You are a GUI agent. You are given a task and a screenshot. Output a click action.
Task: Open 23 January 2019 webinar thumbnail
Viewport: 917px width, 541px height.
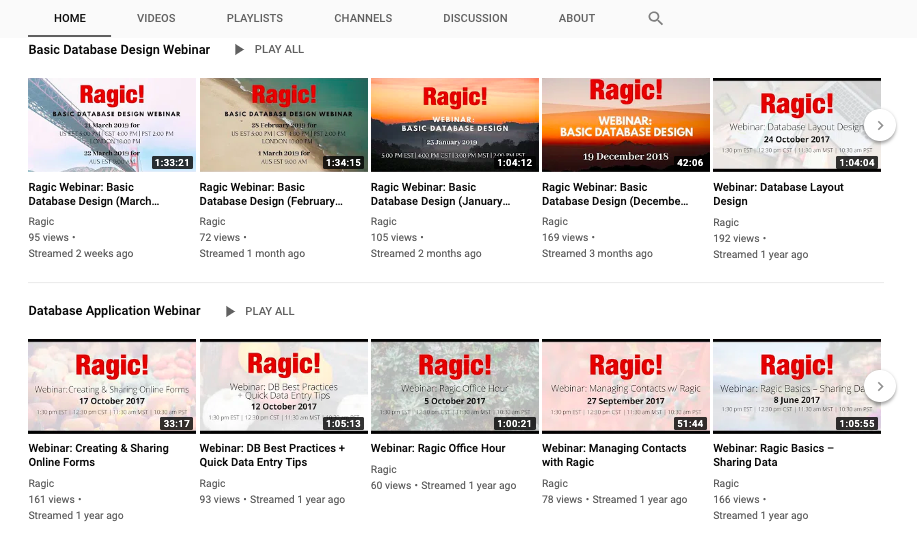pos(454,125)
